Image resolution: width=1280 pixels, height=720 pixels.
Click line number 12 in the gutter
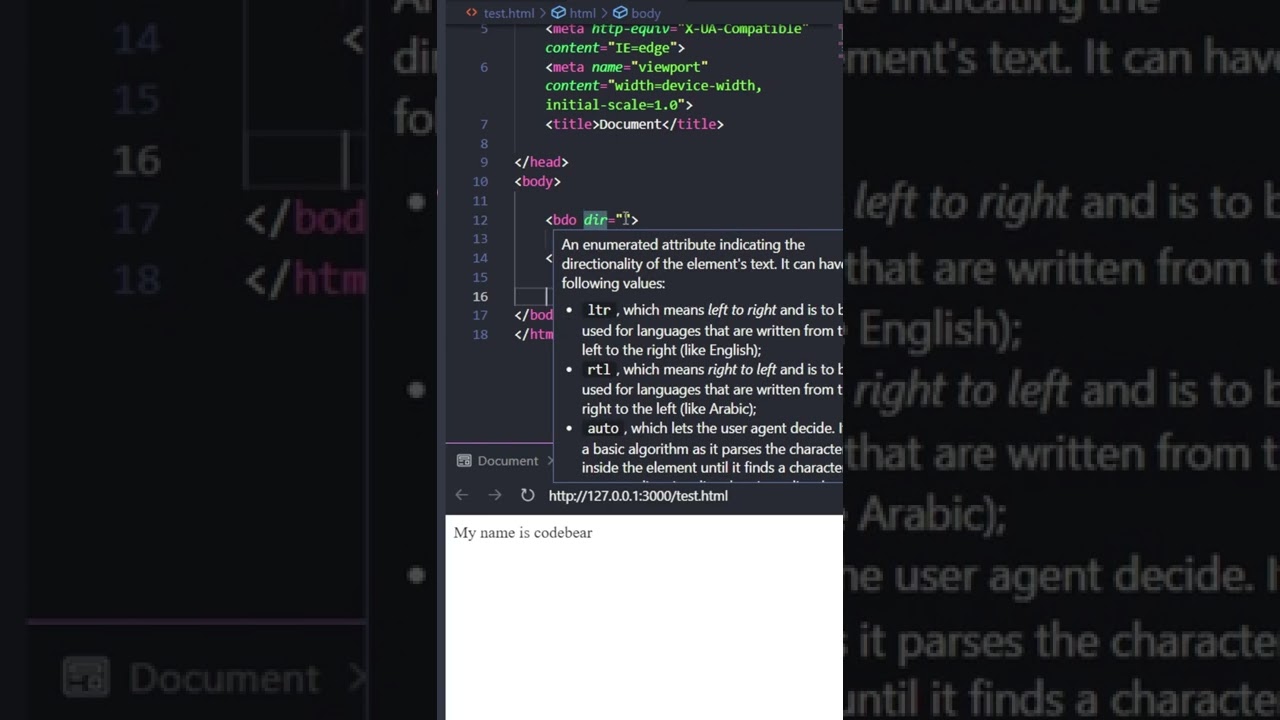click(480, 220)
